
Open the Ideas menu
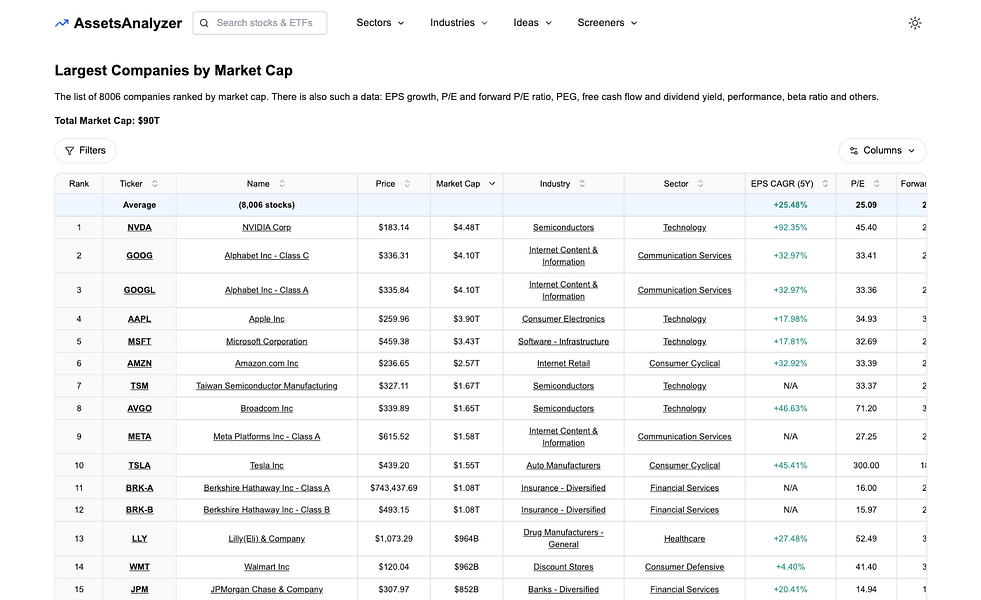click(531, 22)
